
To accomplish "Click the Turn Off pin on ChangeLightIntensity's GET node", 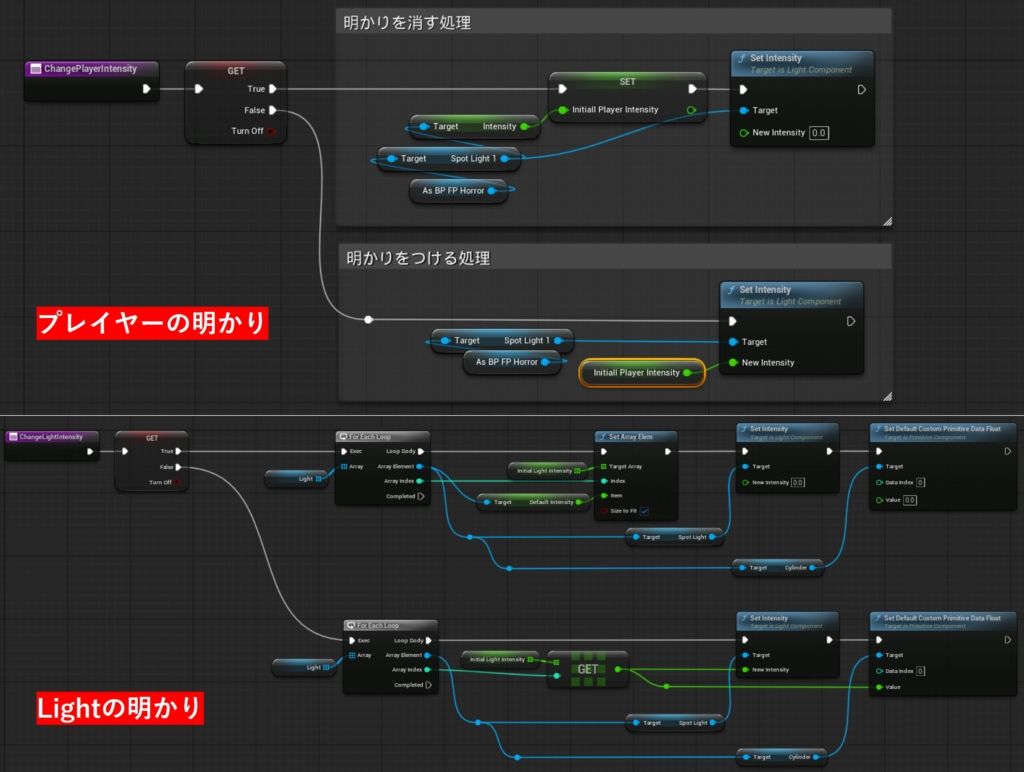I will coord(176,483).
